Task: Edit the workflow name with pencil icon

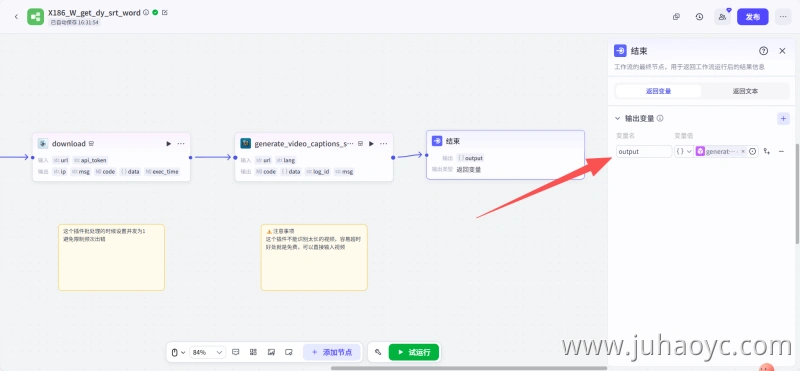Action: coord(165,12)
